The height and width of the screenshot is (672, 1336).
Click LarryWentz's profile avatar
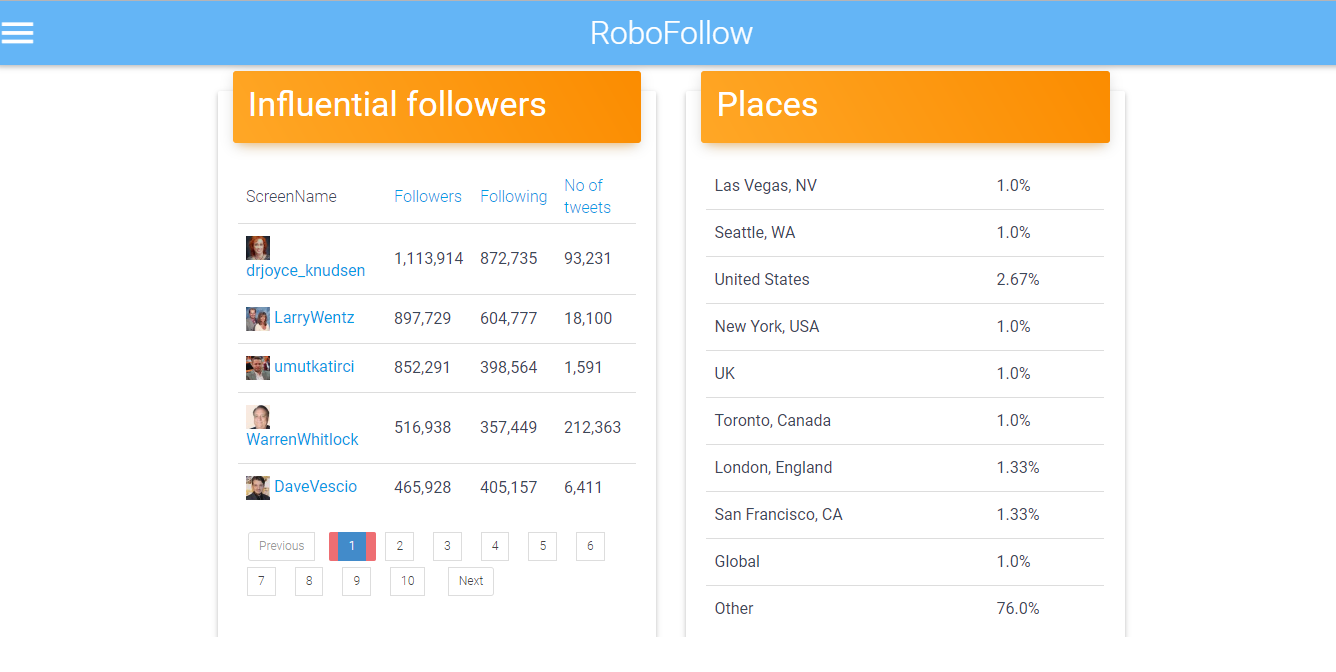point(258,319)
